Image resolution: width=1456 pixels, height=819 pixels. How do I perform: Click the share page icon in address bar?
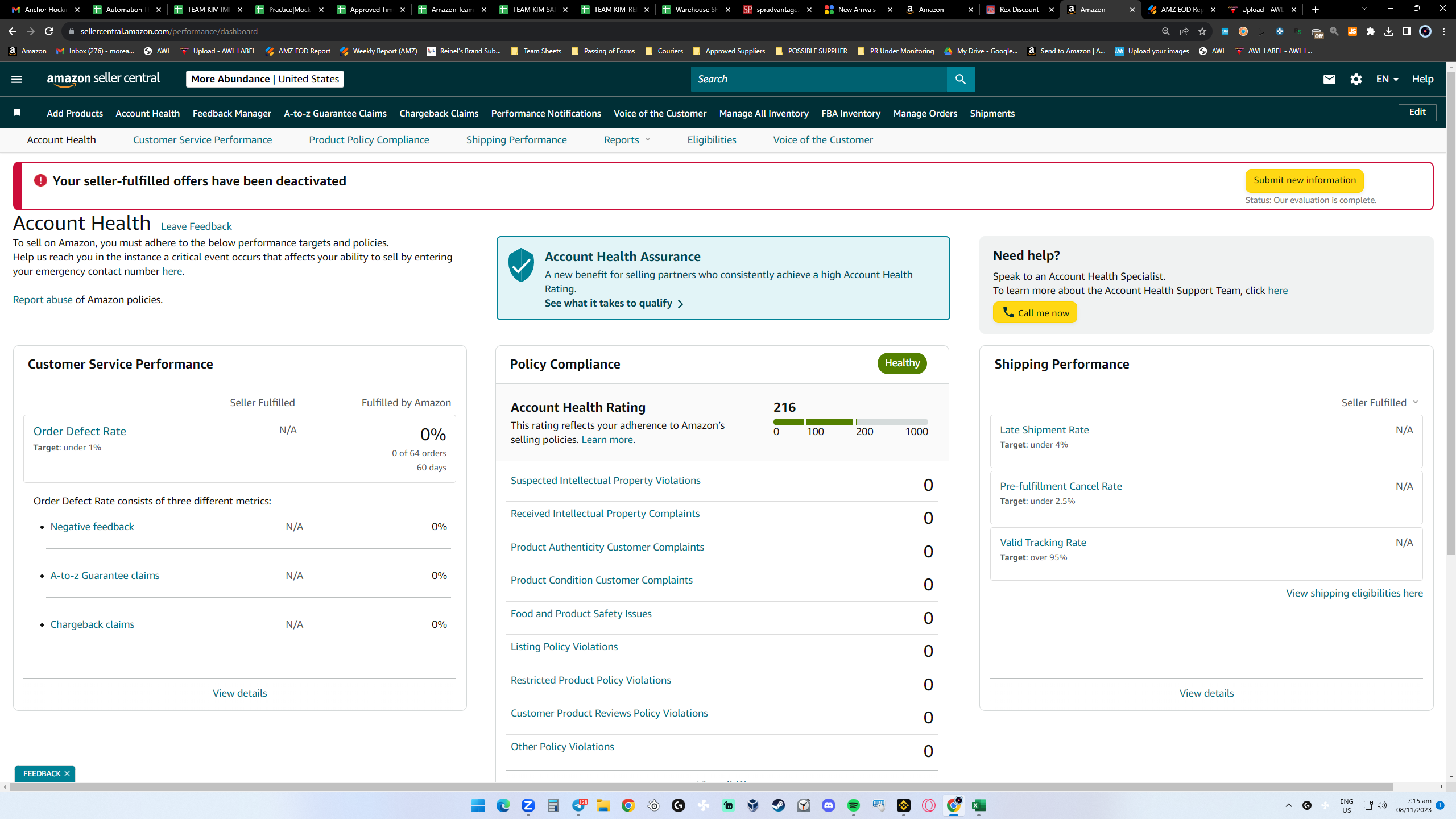[x=1184, y=31]
